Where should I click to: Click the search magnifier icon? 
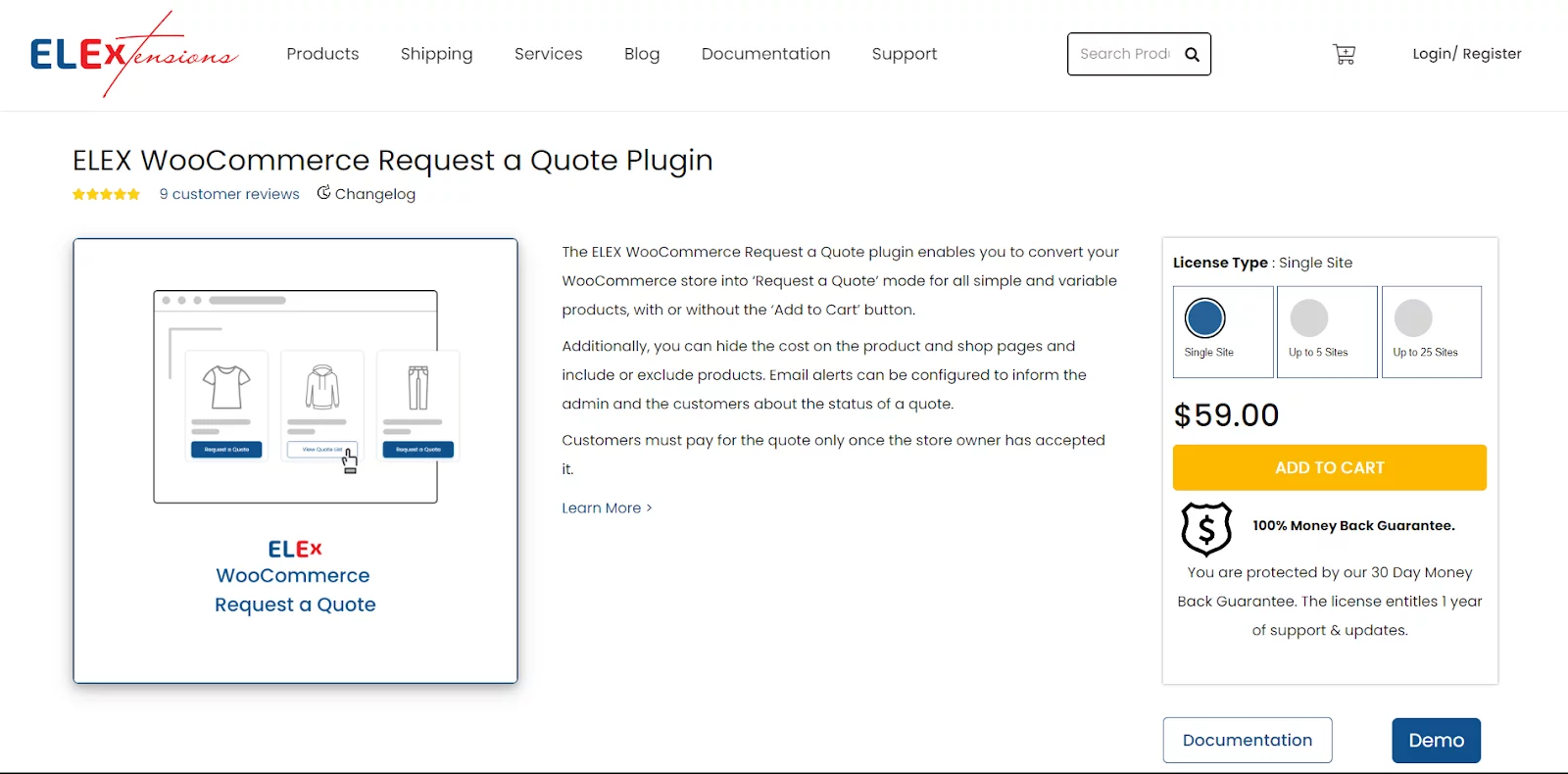click(x=1192, y=54)
